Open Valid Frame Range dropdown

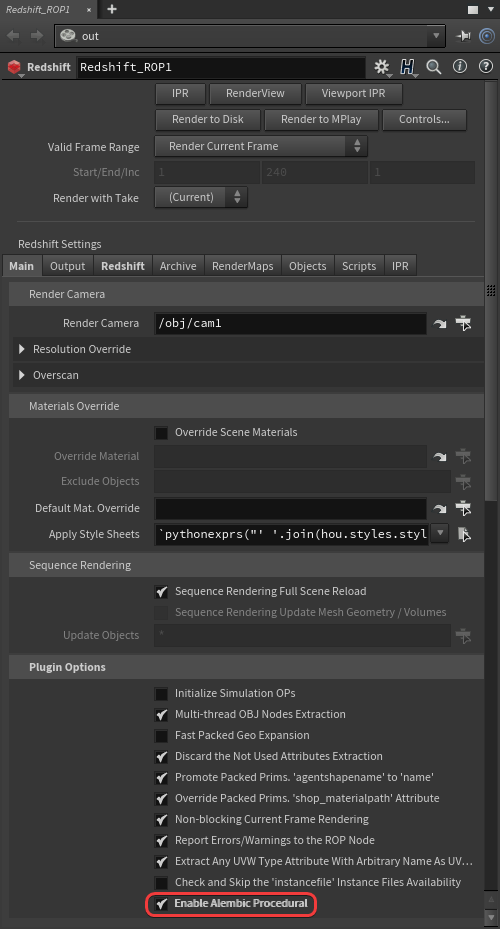click(x=261, y=146)
